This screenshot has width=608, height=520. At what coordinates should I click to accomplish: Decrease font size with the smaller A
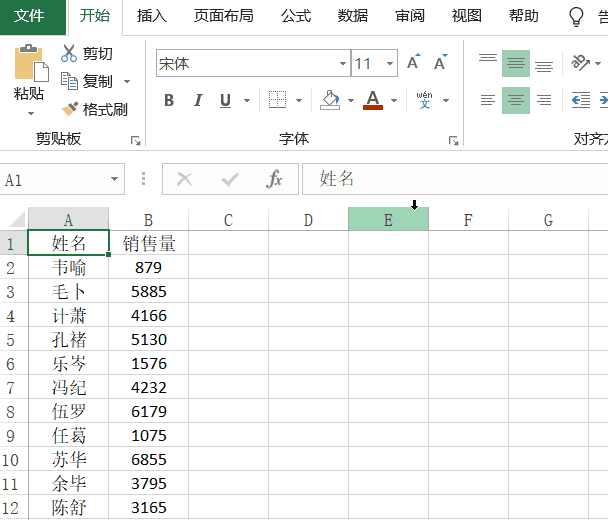pos(440,62)
